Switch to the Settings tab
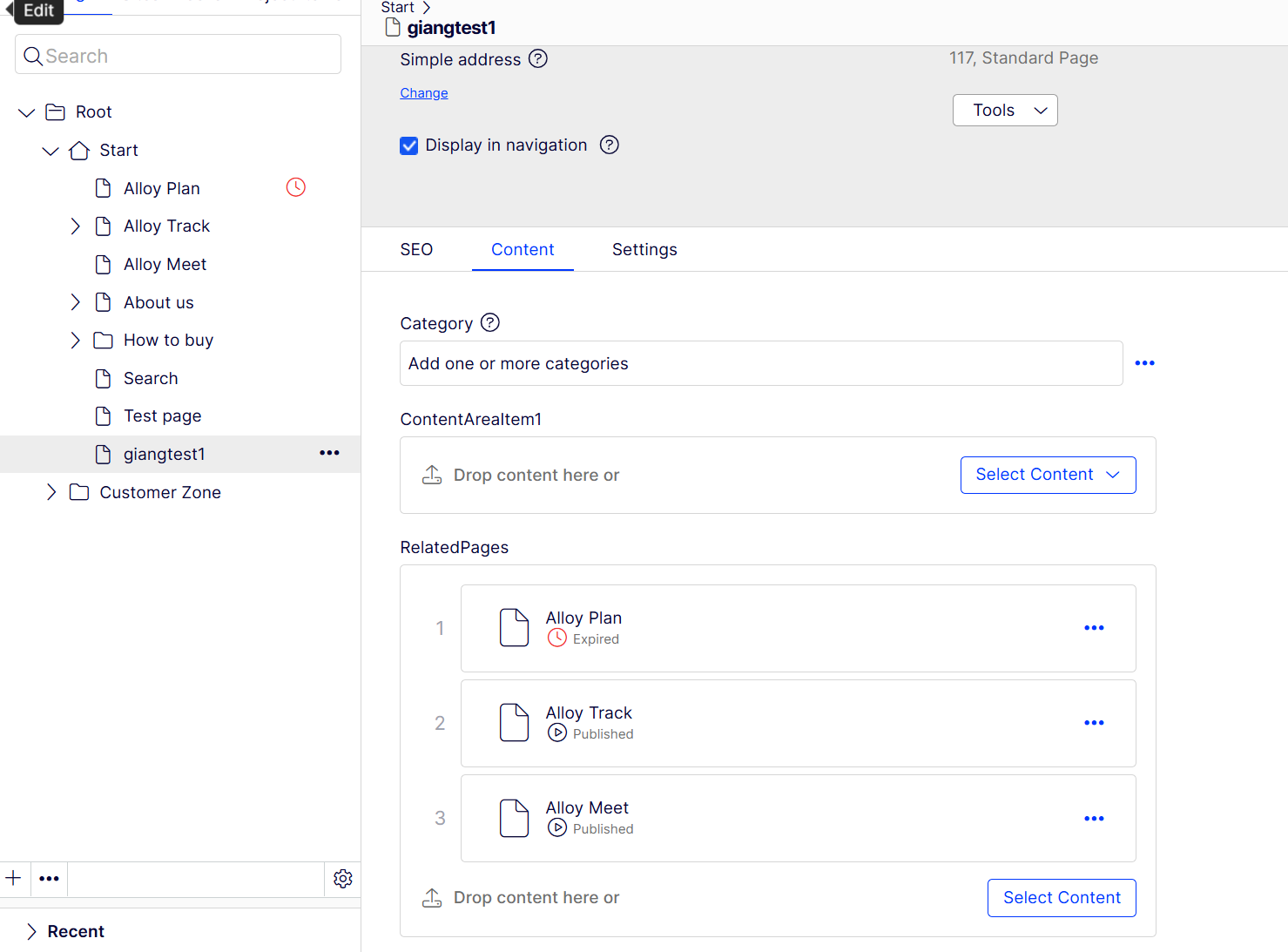This screenshot has height=952, width=1288. pyautogui.click(x=644, y=250)
